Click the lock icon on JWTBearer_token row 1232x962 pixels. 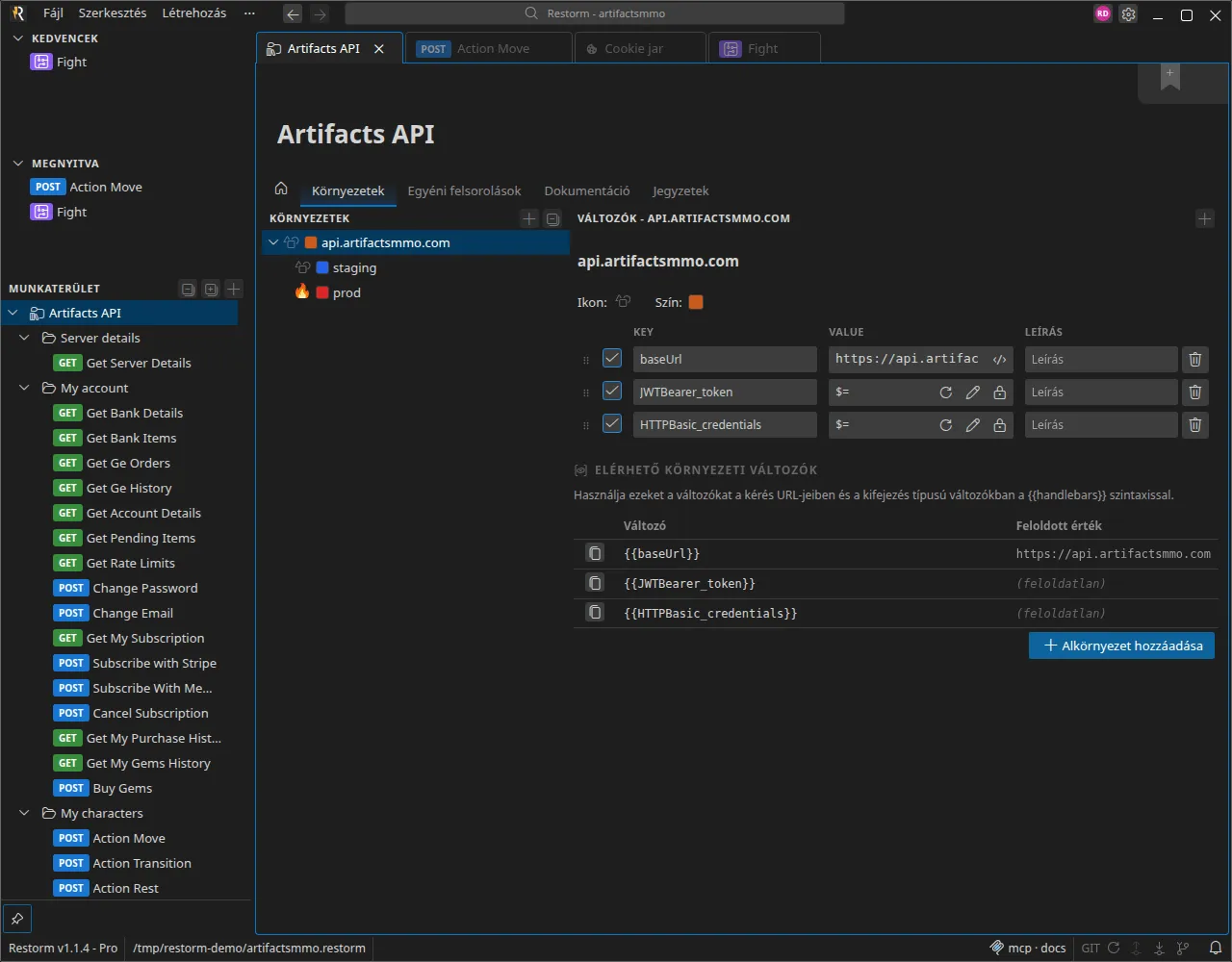point(1000,392)
